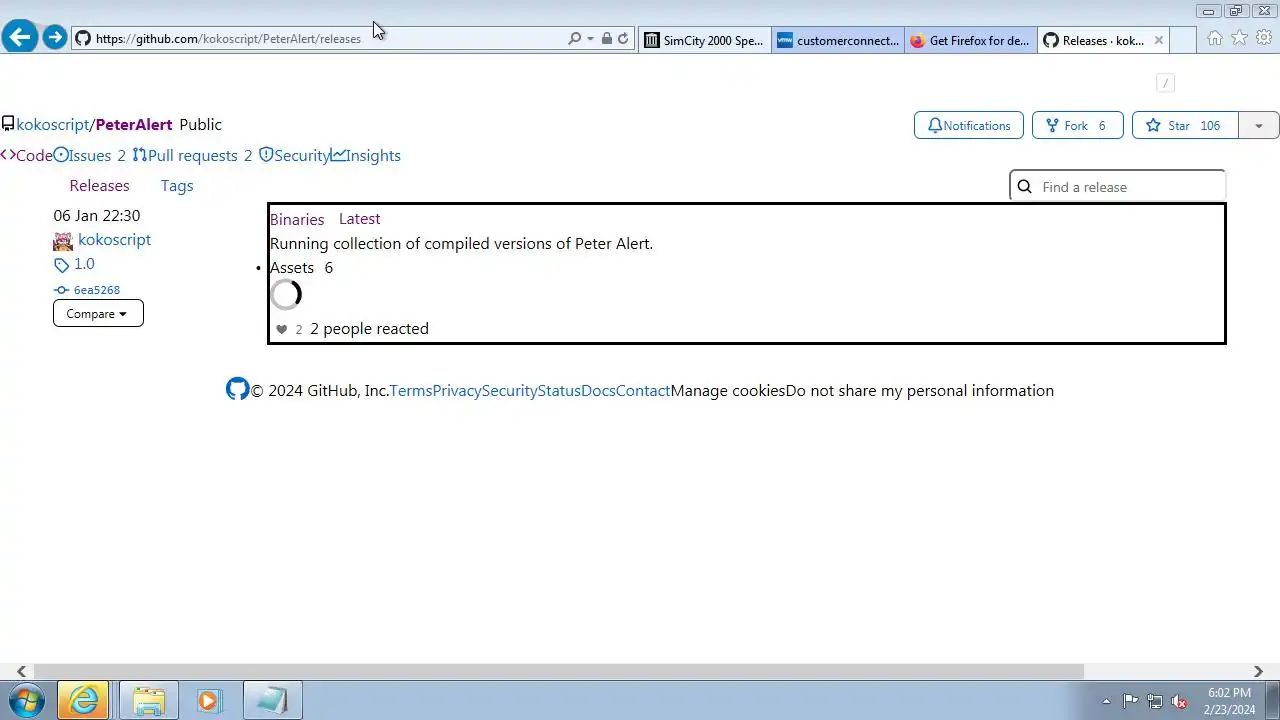
Task: Switch to the SimCity 2000 Spe... tab
Action: click(x=704, y=40)
